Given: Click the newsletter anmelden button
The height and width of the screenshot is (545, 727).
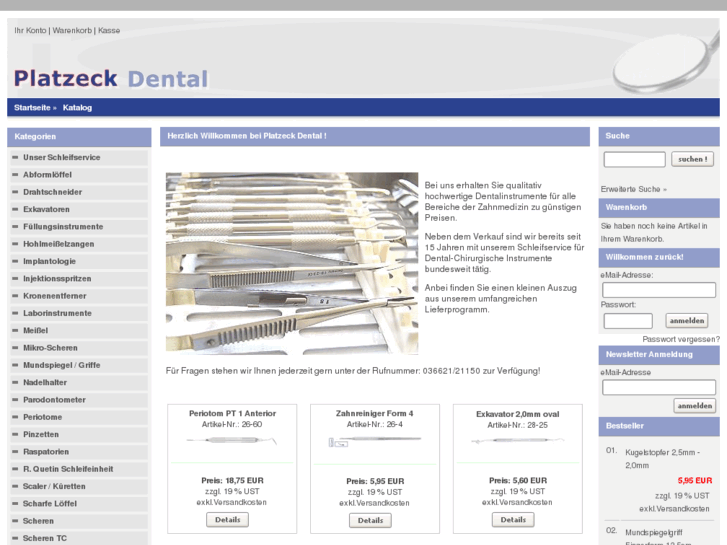Looking at the screenshot, I should 695,406.
